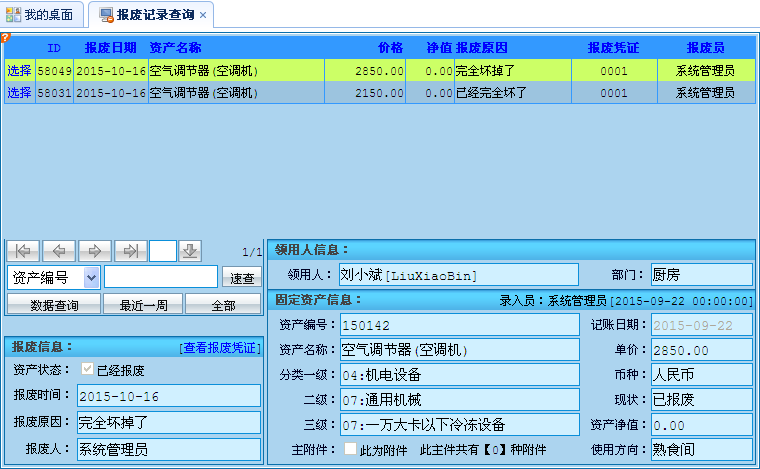Viewport: 760px width, 469px height.
Task: Check the 此为附件 checkbox
Action: click(x=350, y=450)
